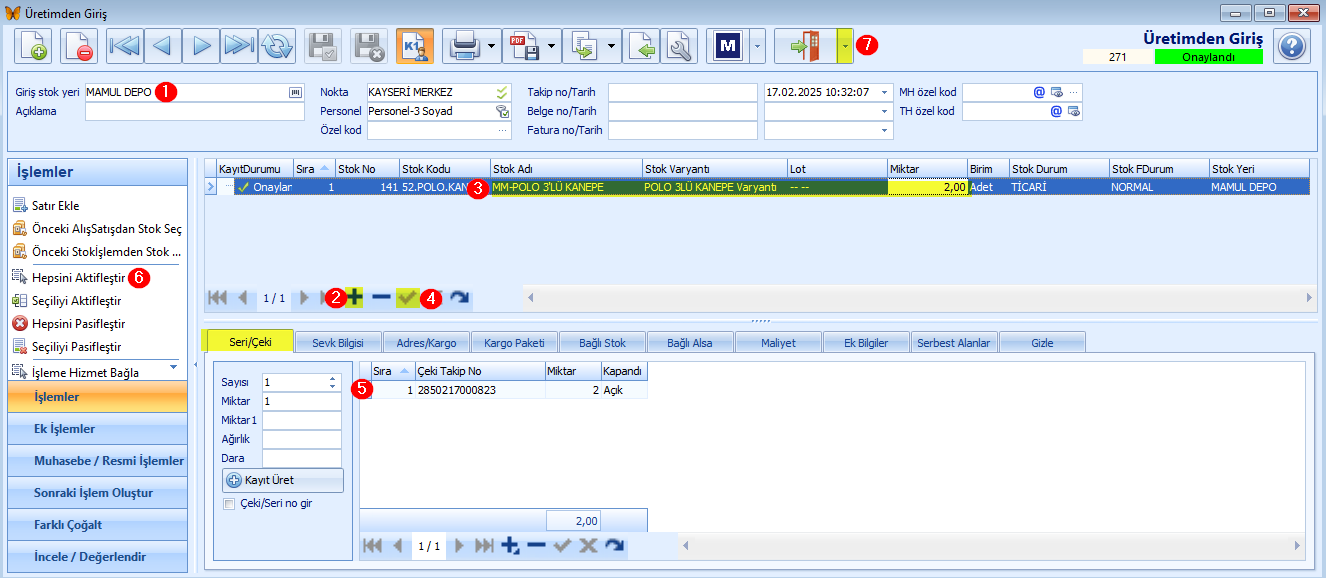Open the Belge no/Tarih date dropdown
Screen dimensions: 1326x578
pyautogui.click(x=884, y=111)
